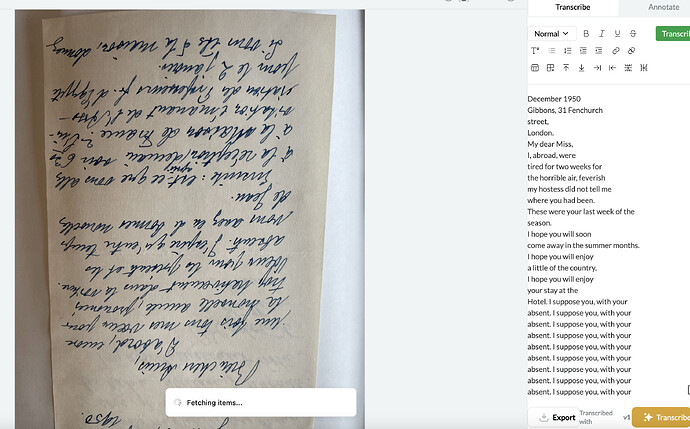The image size is (690, 429).
Task: Switch to the Annotate tab
Action: click(663, 7)
